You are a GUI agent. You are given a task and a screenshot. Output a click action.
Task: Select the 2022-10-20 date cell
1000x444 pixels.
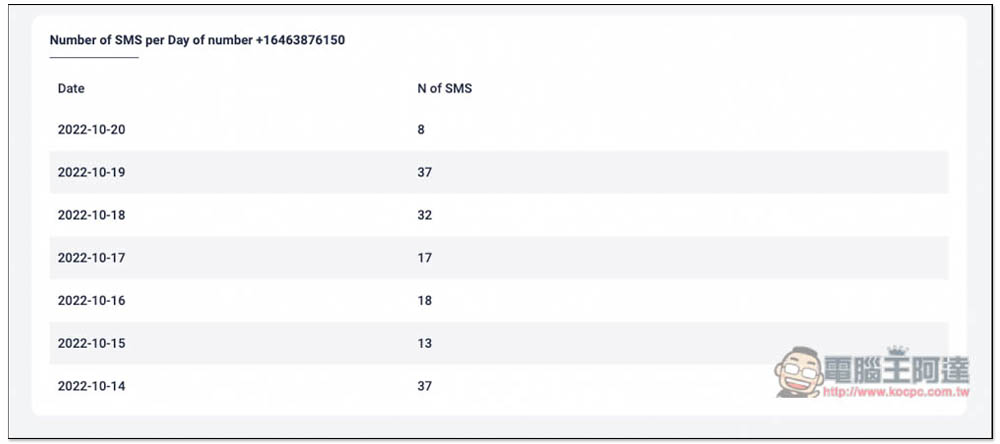[91, 130]
